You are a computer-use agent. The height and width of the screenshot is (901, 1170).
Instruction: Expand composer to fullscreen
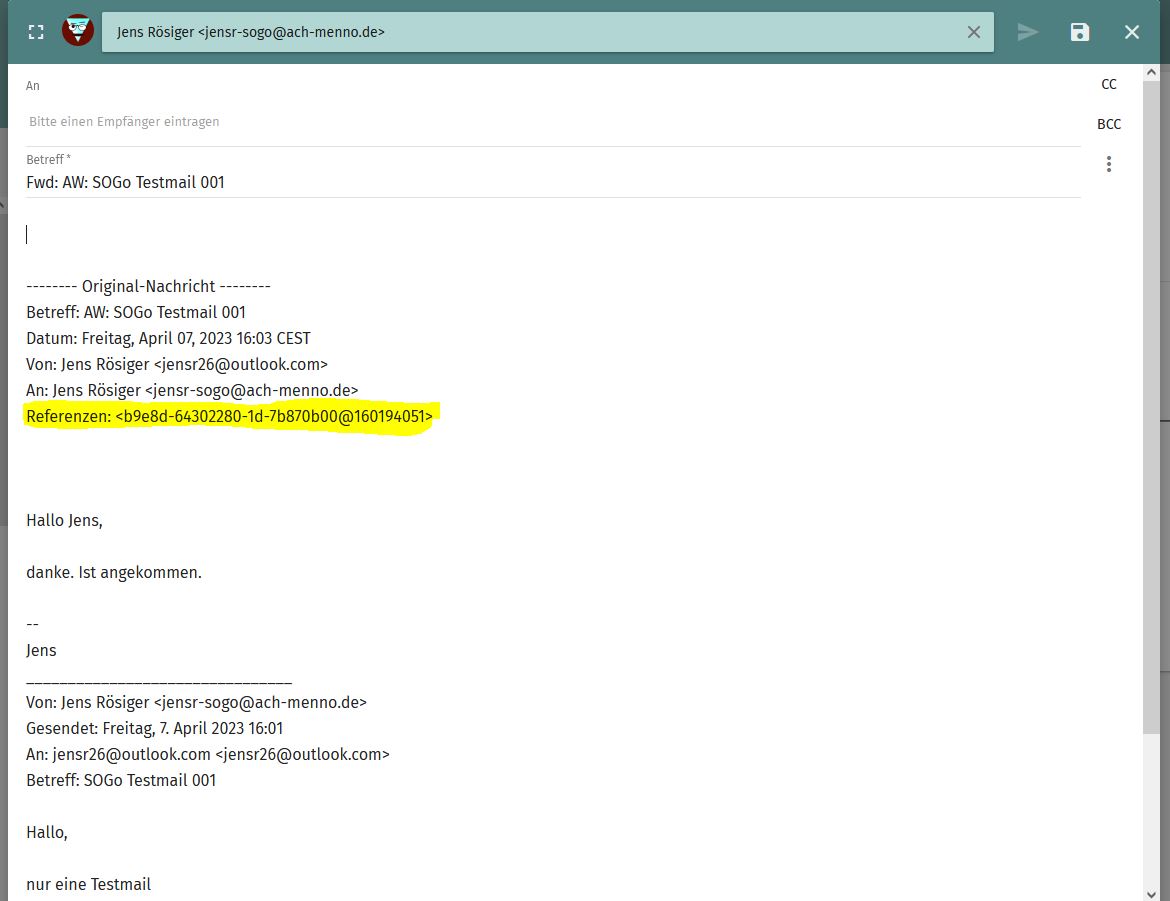[x=36, y=32]
